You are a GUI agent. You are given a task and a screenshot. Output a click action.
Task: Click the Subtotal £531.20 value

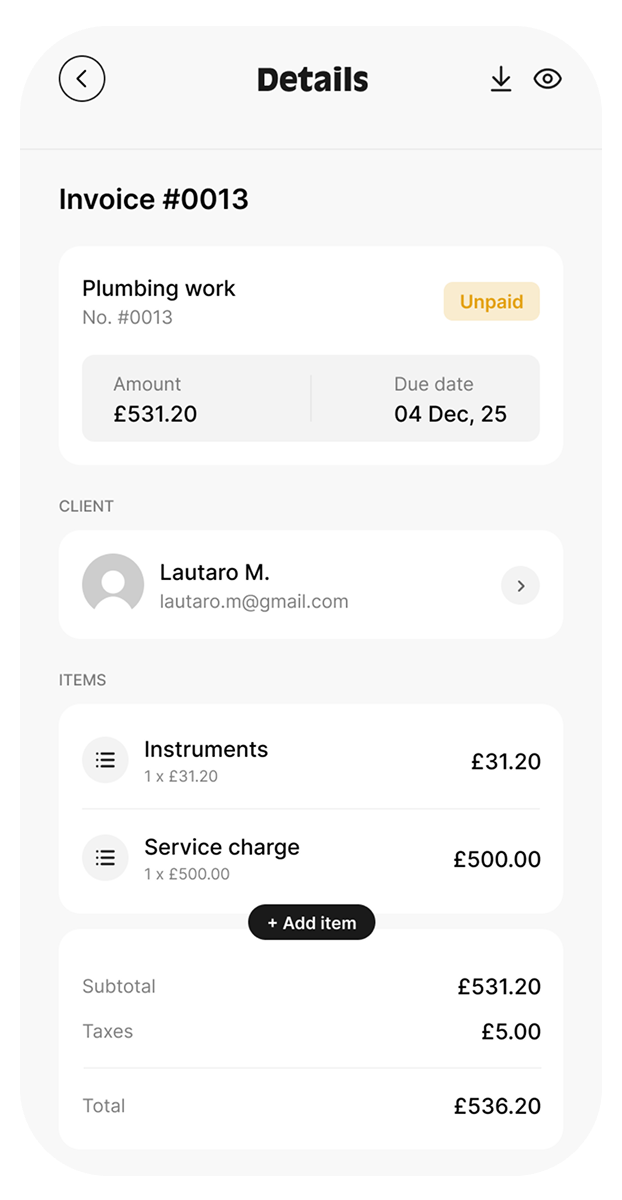(499, 987)
